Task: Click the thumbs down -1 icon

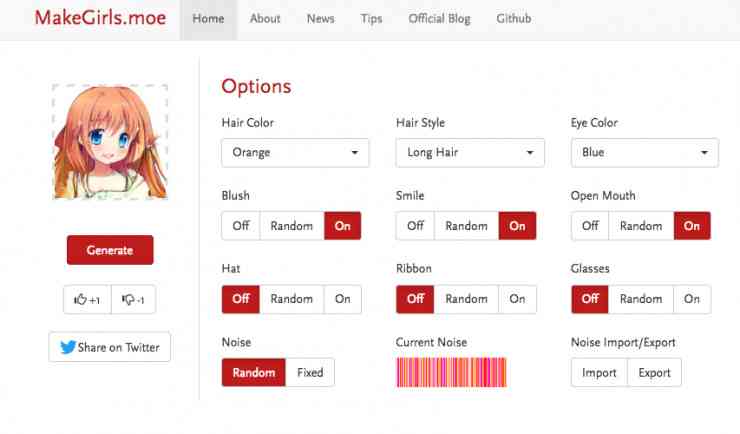Action: point(134,300)
